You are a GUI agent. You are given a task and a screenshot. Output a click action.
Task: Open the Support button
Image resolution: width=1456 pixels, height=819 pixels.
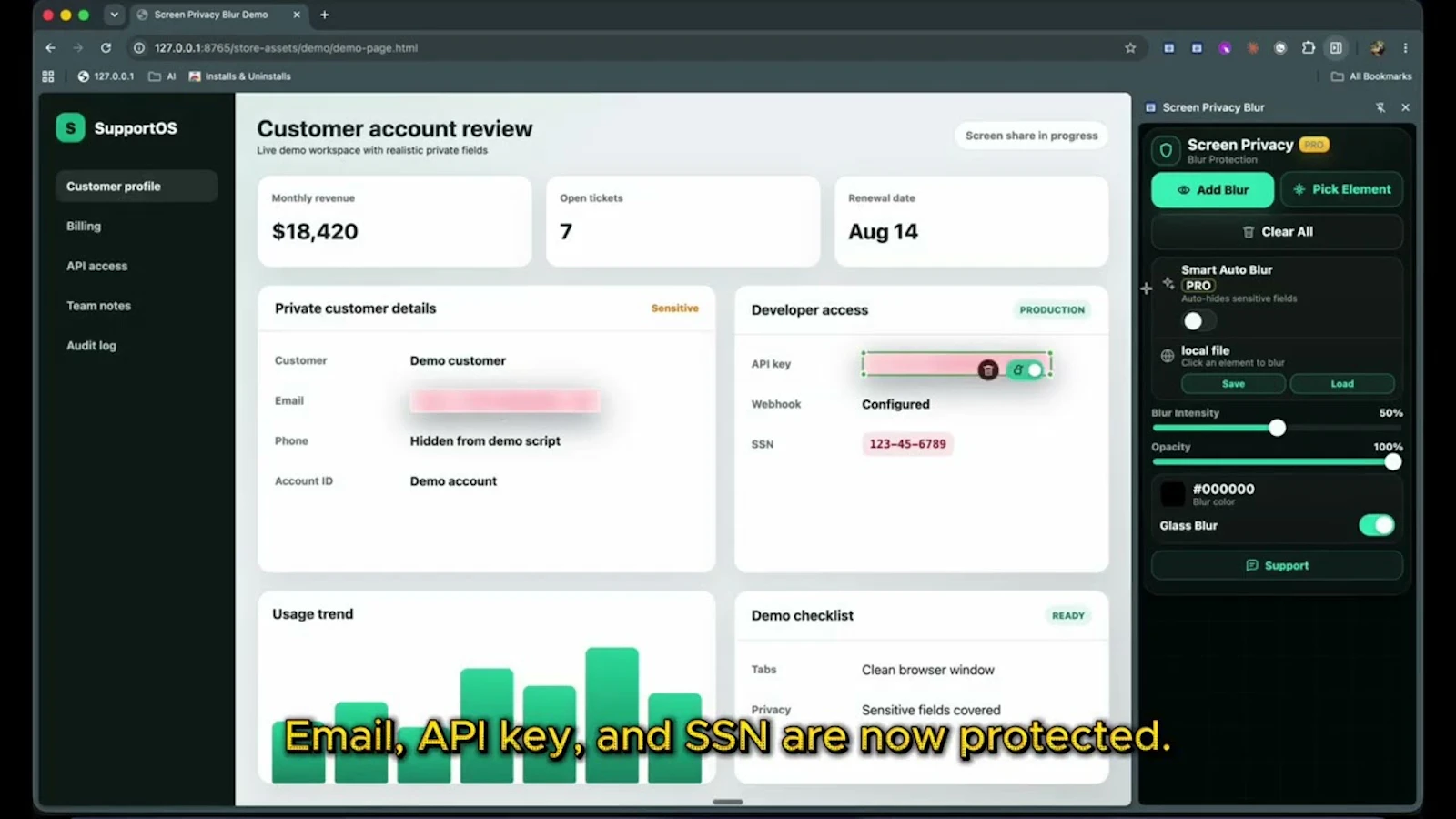(1277, 566)
